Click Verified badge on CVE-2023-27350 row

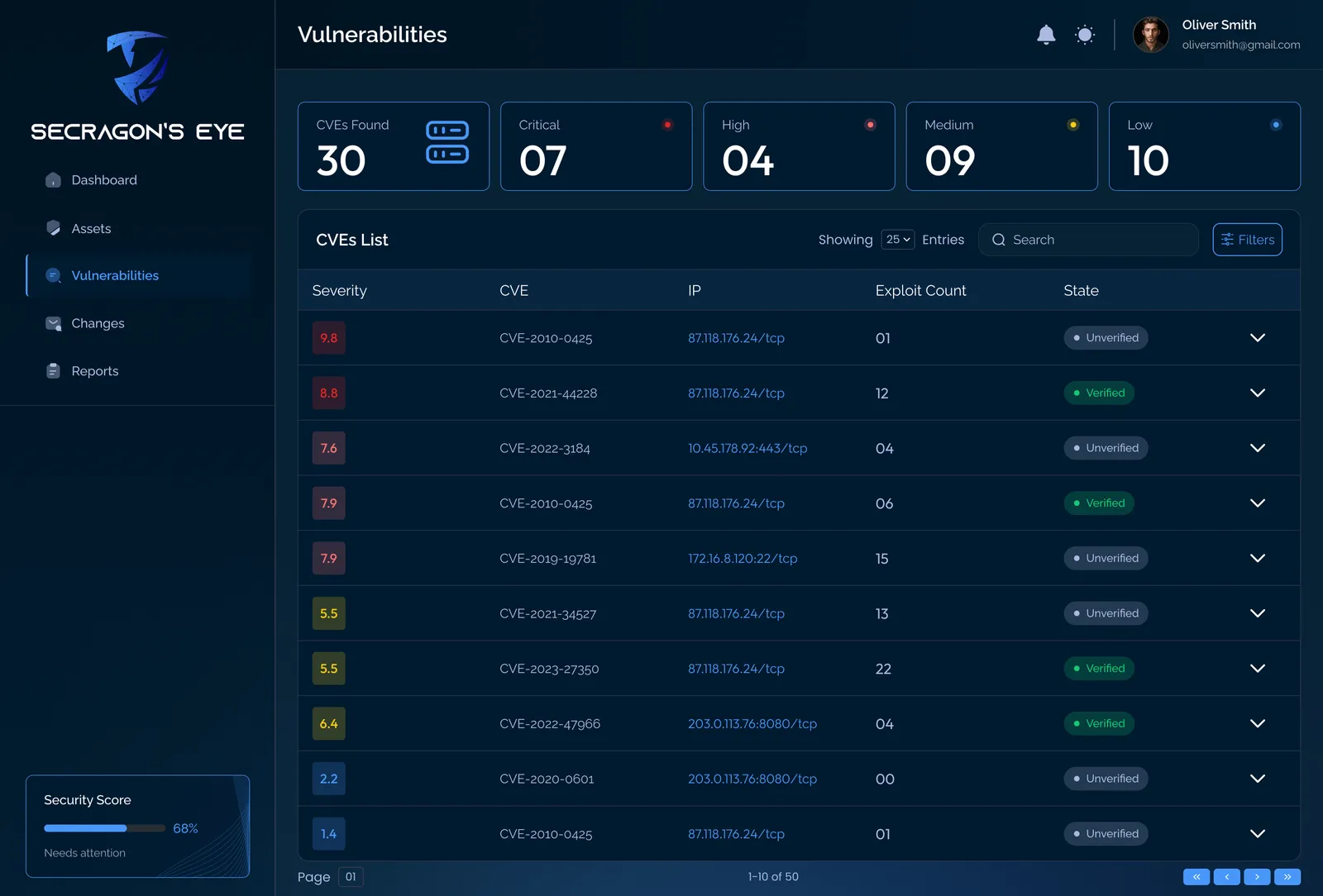pyautogui.click(x=1099, y=669)
